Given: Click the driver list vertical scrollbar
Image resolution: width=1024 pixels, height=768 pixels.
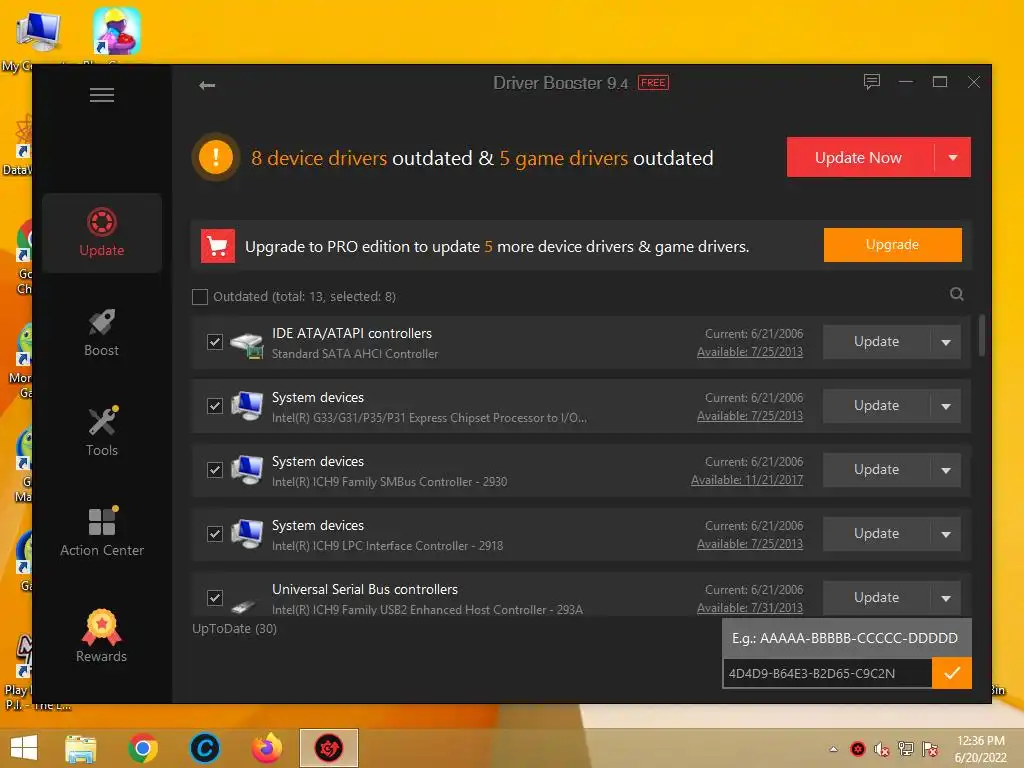Looking at the screenshot, I should point(981,335).
